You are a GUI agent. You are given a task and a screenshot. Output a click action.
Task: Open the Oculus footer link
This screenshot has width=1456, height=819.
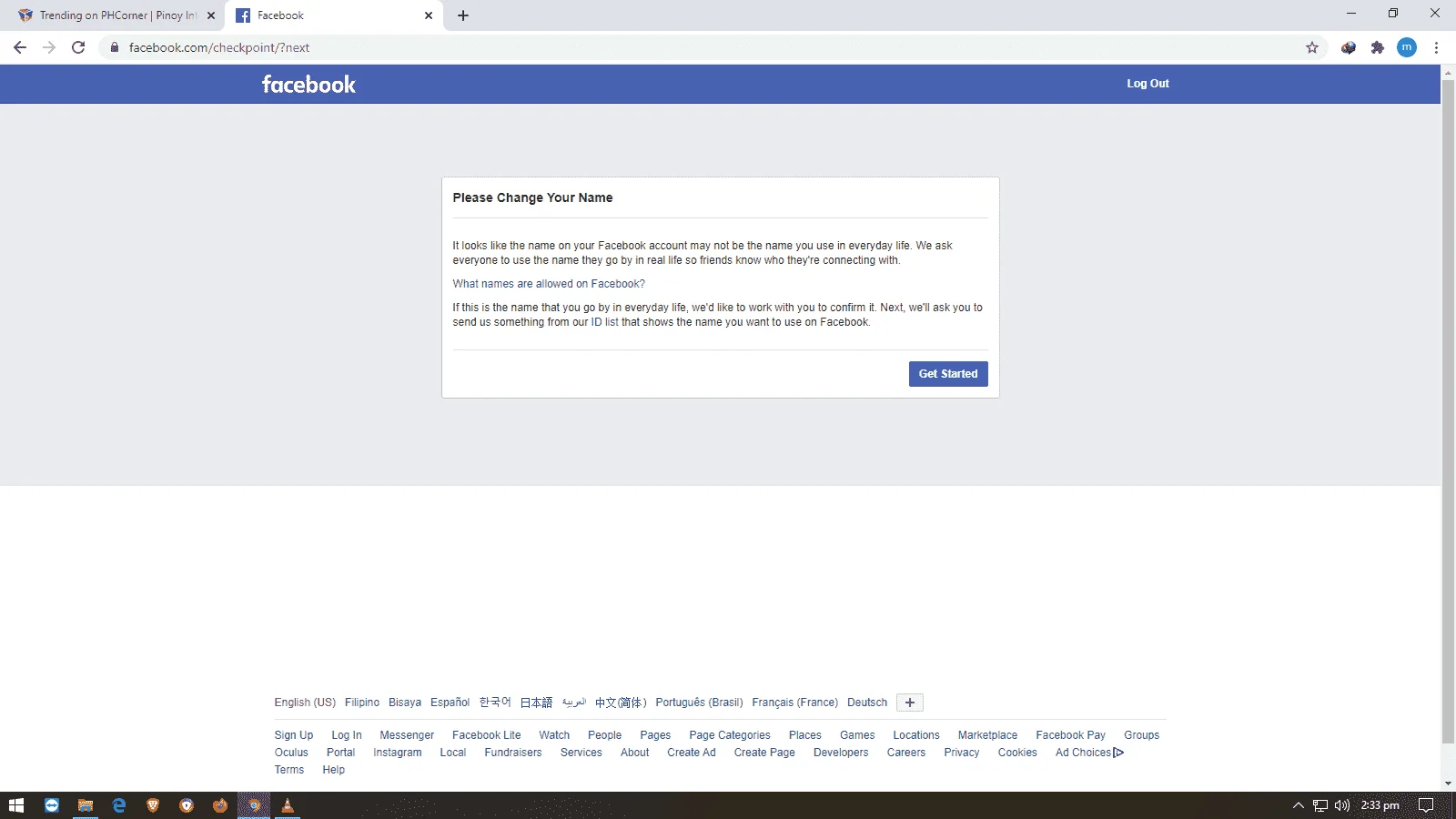click(291, 753)
